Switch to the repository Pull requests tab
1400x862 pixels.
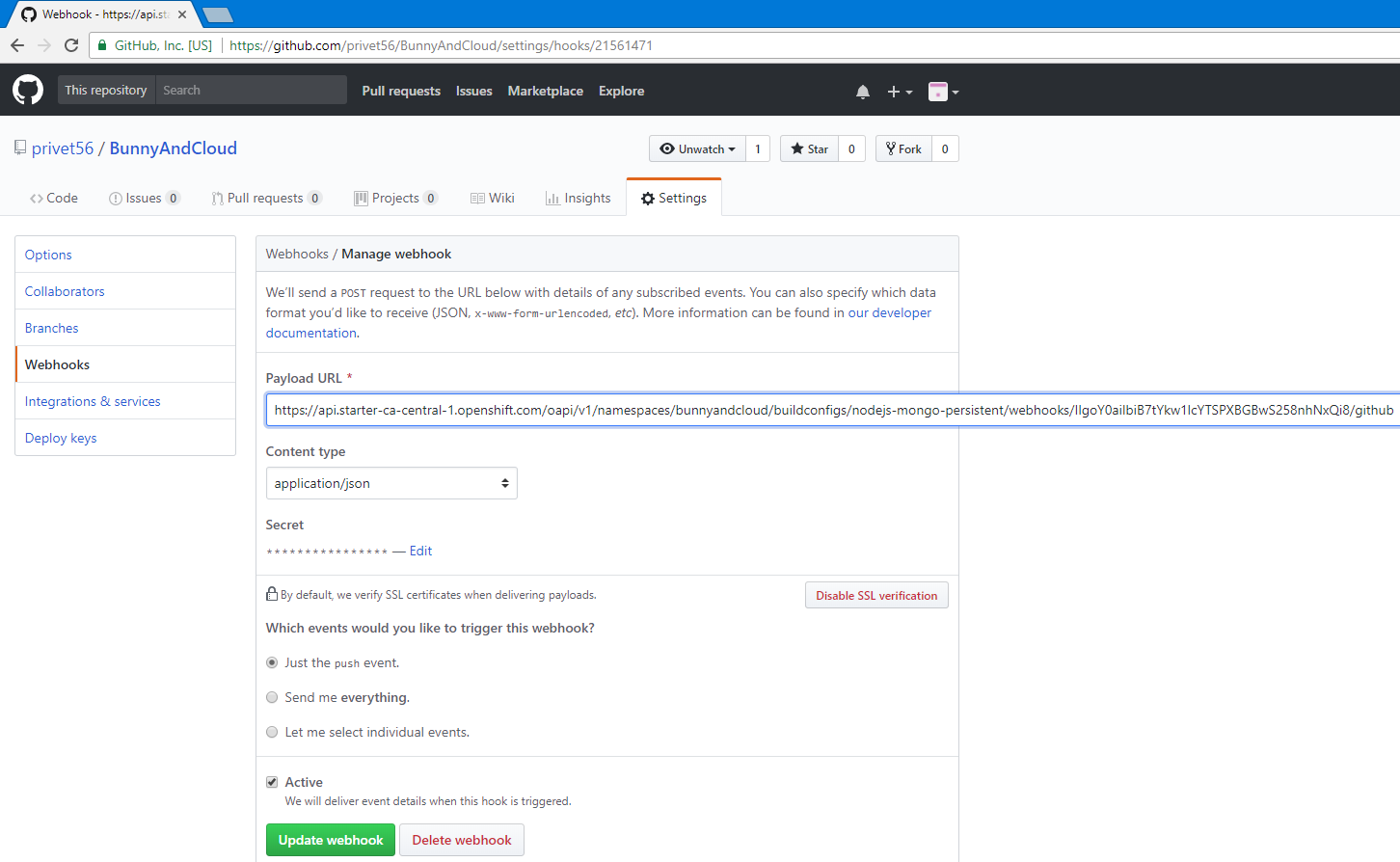click(x=266, y=198)
